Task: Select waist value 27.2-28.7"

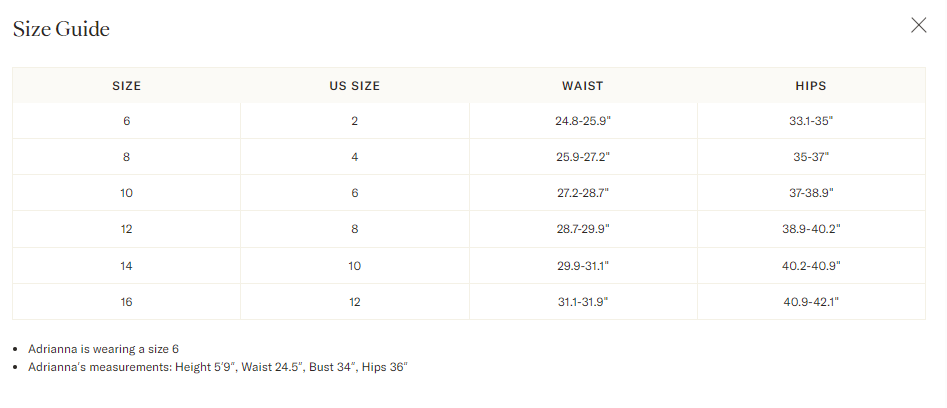Action: [583, 193]
